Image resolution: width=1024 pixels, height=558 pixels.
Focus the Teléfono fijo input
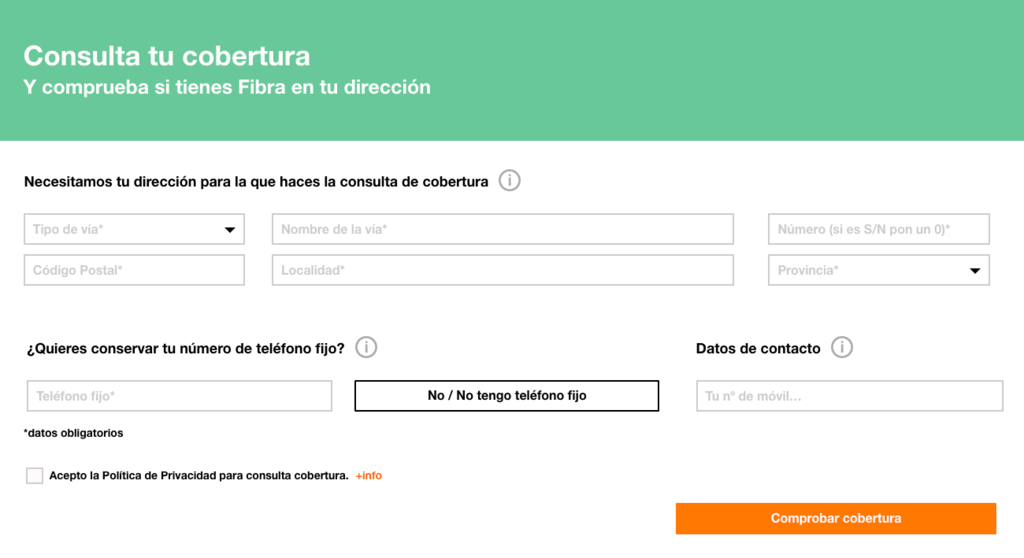(179, 396)
